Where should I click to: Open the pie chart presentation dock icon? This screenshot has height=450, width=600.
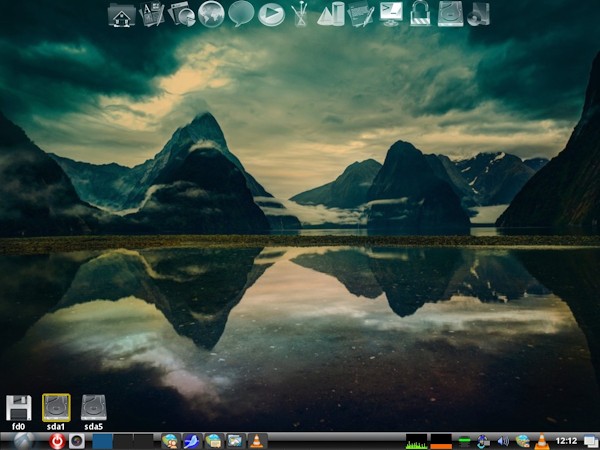coord(182,14)
